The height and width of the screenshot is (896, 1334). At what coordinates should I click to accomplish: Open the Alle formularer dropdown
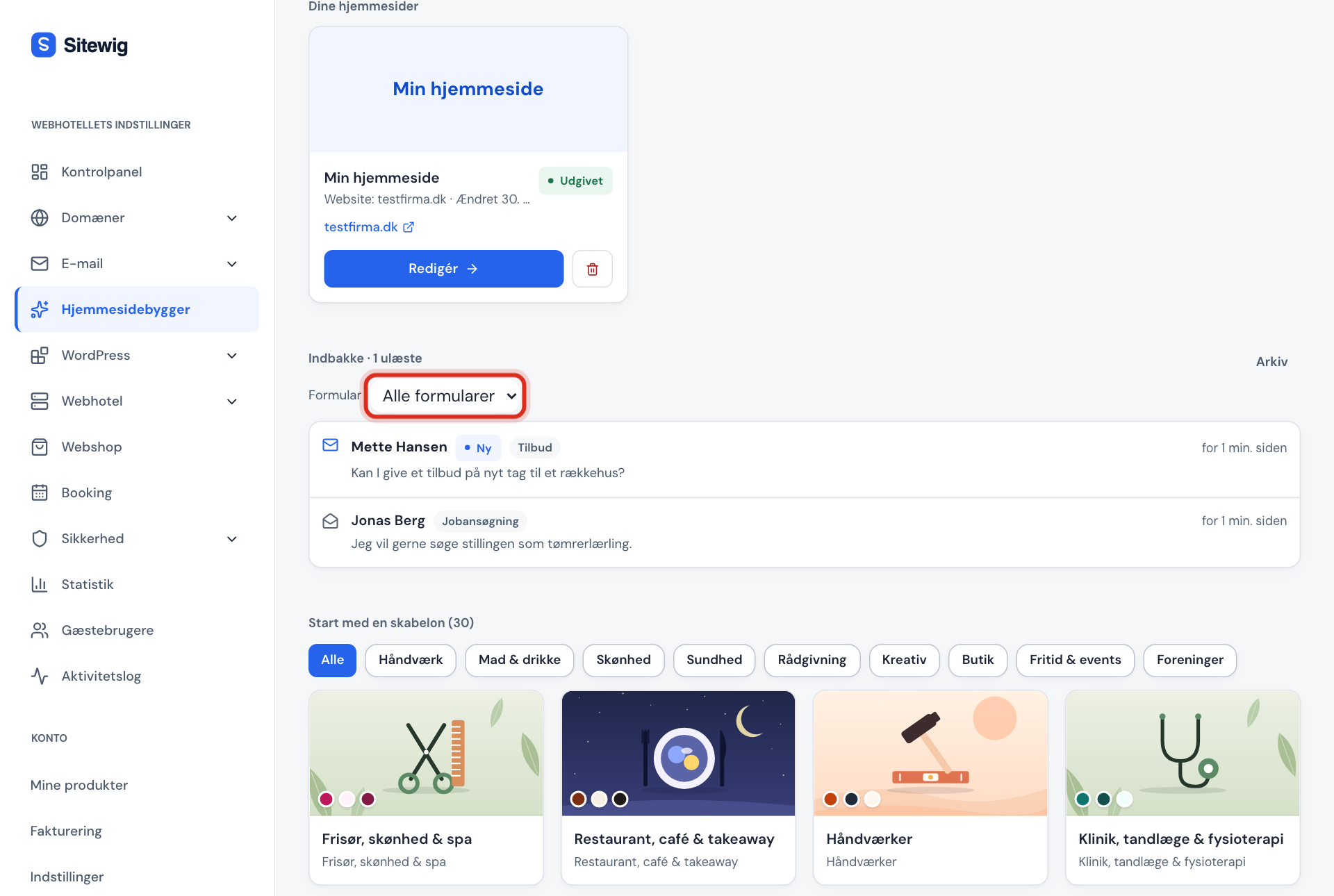click(x=445, y=396)
